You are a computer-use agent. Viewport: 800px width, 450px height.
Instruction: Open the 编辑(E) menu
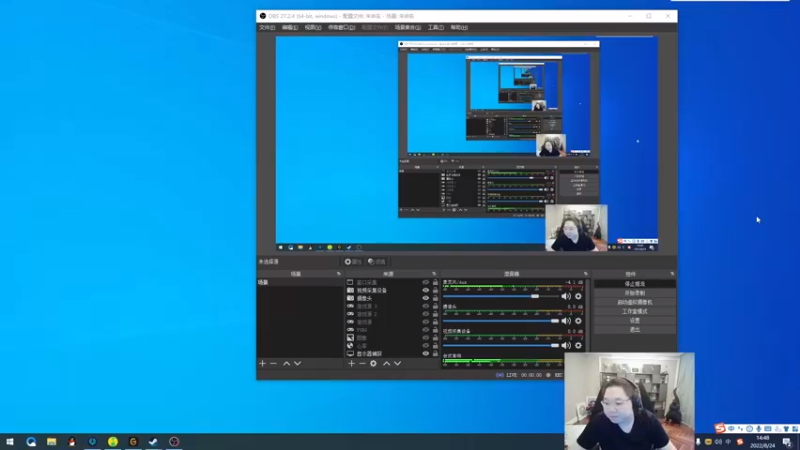pyautogui.click(x=290, y=28)
